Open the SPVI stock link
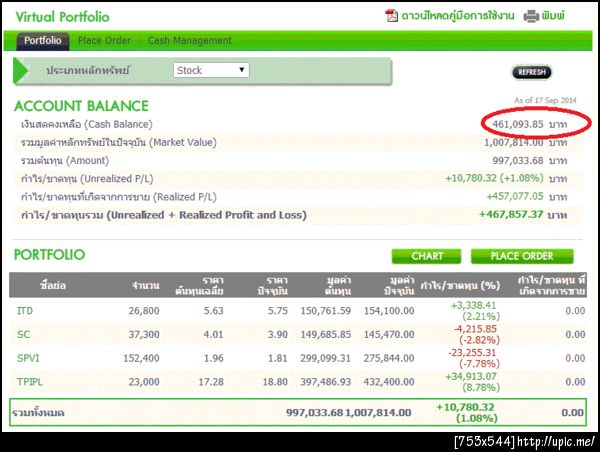600x452 pixels. coord(28,358)
